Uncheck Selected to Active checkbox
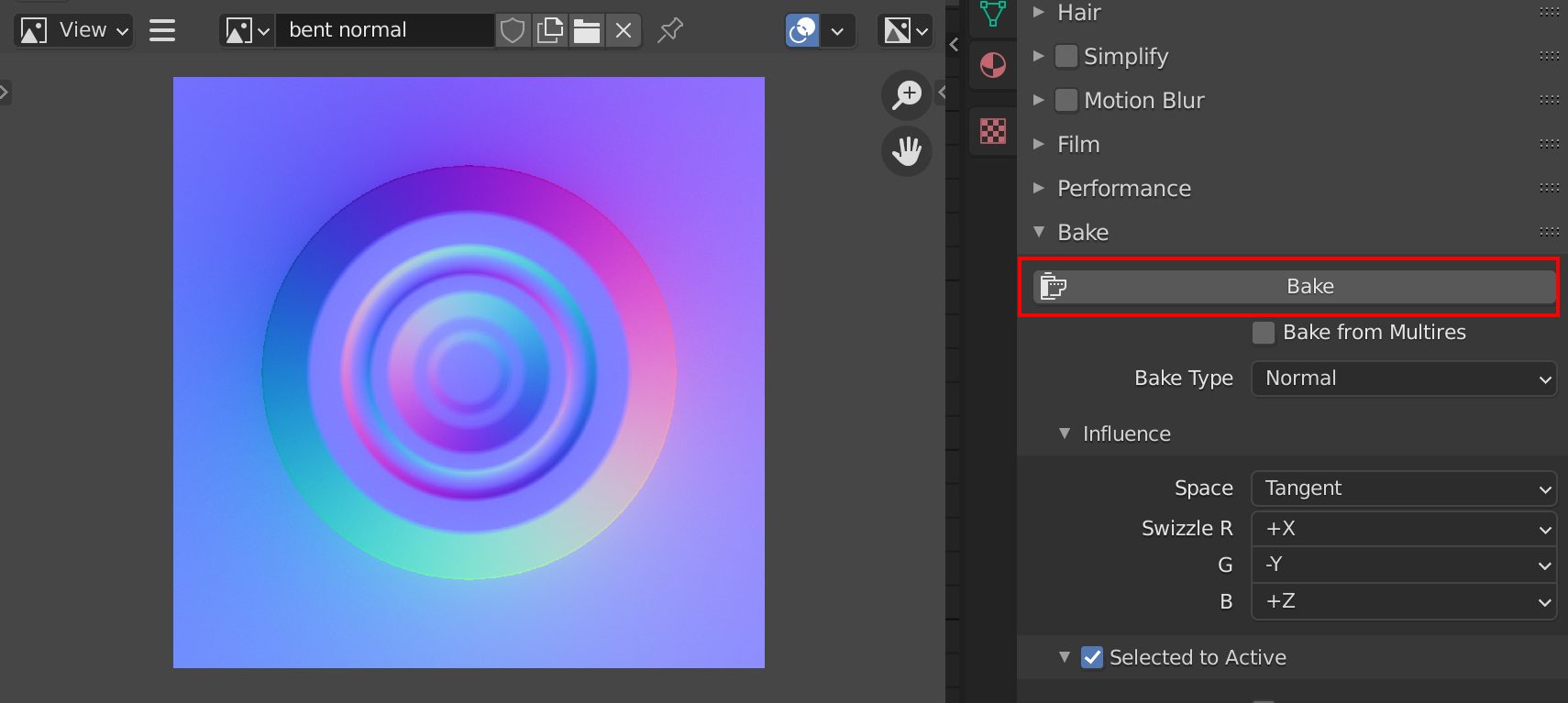This screenshot has width=1568, height=703. click(1092, 657)
